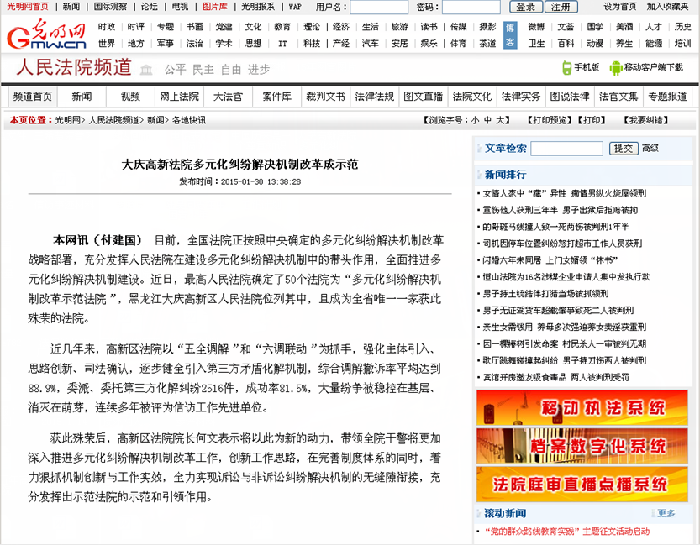Click the WAP link in top bar
This screenshot has width=700, height=545.
(295, 7)
